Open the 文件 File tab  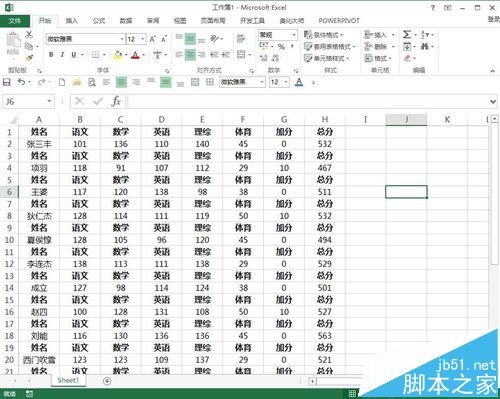click(x=15, y=21)
